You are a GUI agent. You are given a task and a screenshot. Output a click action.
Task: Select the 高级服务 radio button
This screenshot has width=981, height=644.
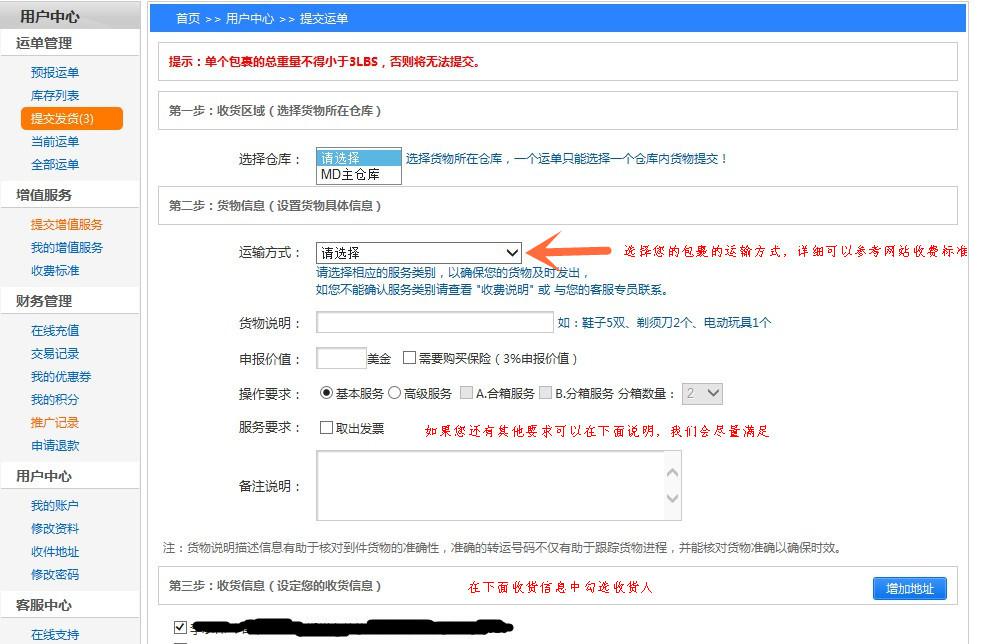tap(394, 394)
